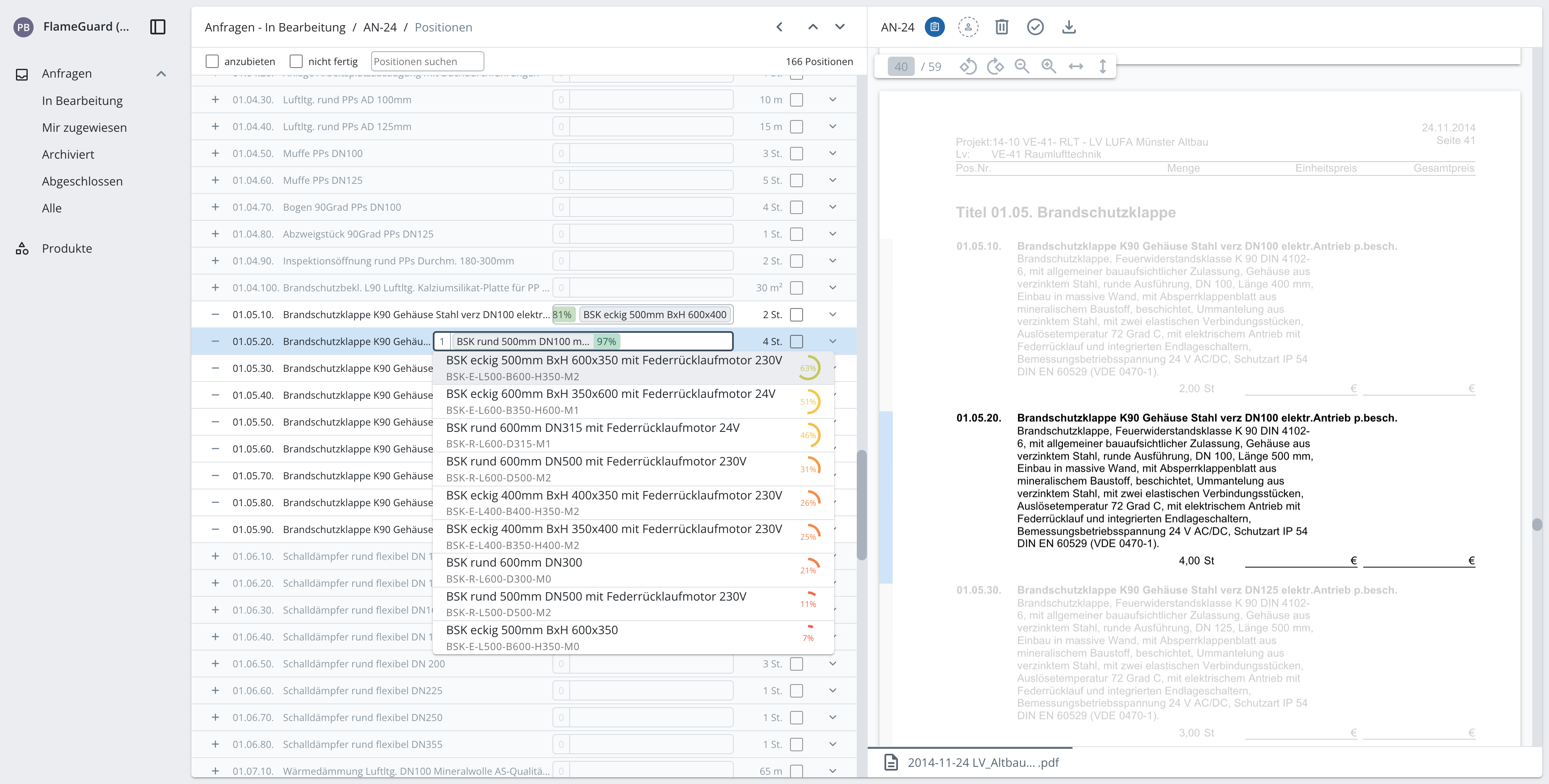
Task: Check the box for Brandschutzbekl. L90 row
Action: pyautogui.click(x=797, y=287)
